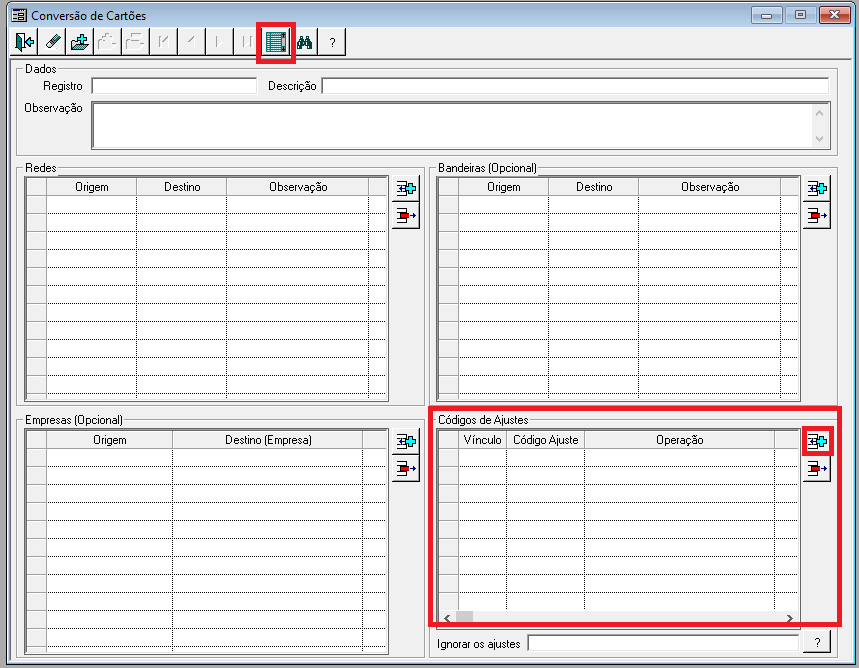Go to next record navigation icon
Viewport: 859px width, 668px height.
(220, 42)
